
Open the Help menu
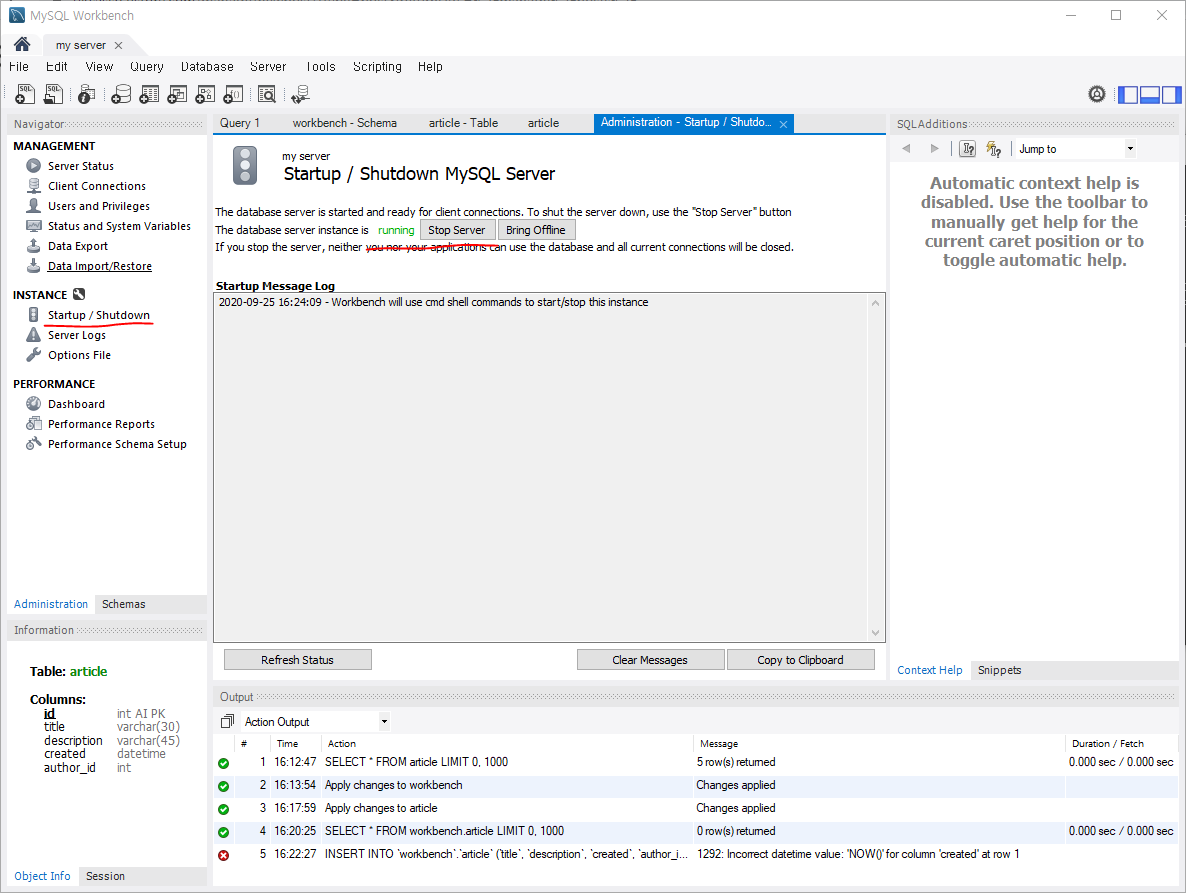(430, 67)
